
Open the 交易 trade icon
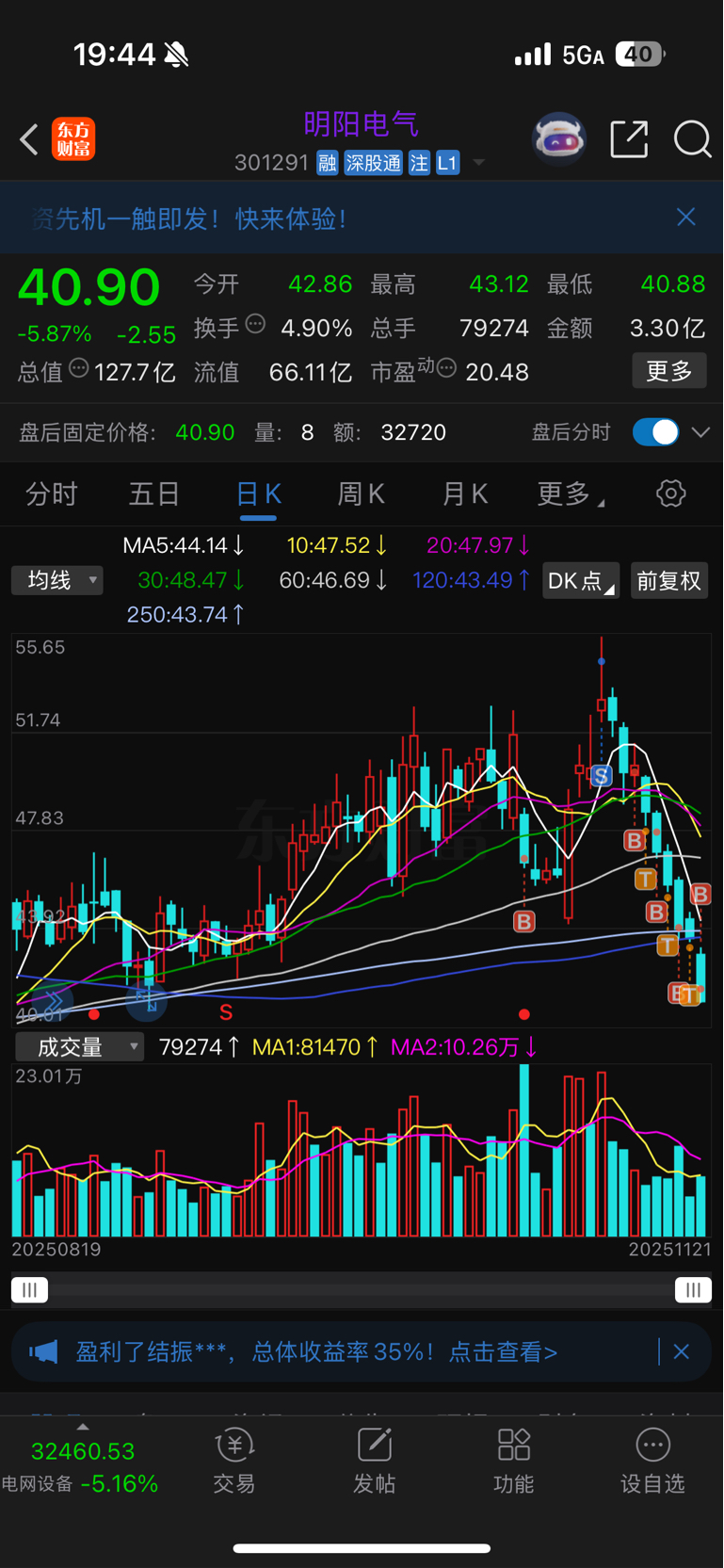coord(234,1462)
